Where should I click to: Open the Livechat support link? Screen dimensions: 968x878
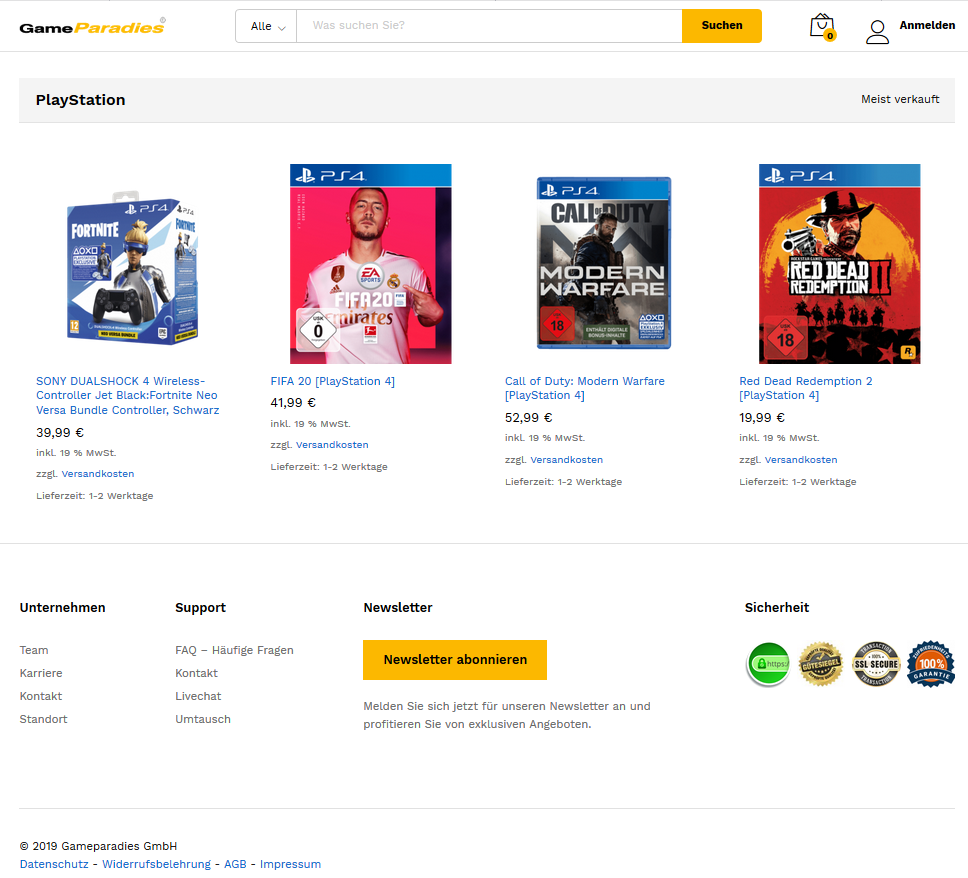(198, 696)
